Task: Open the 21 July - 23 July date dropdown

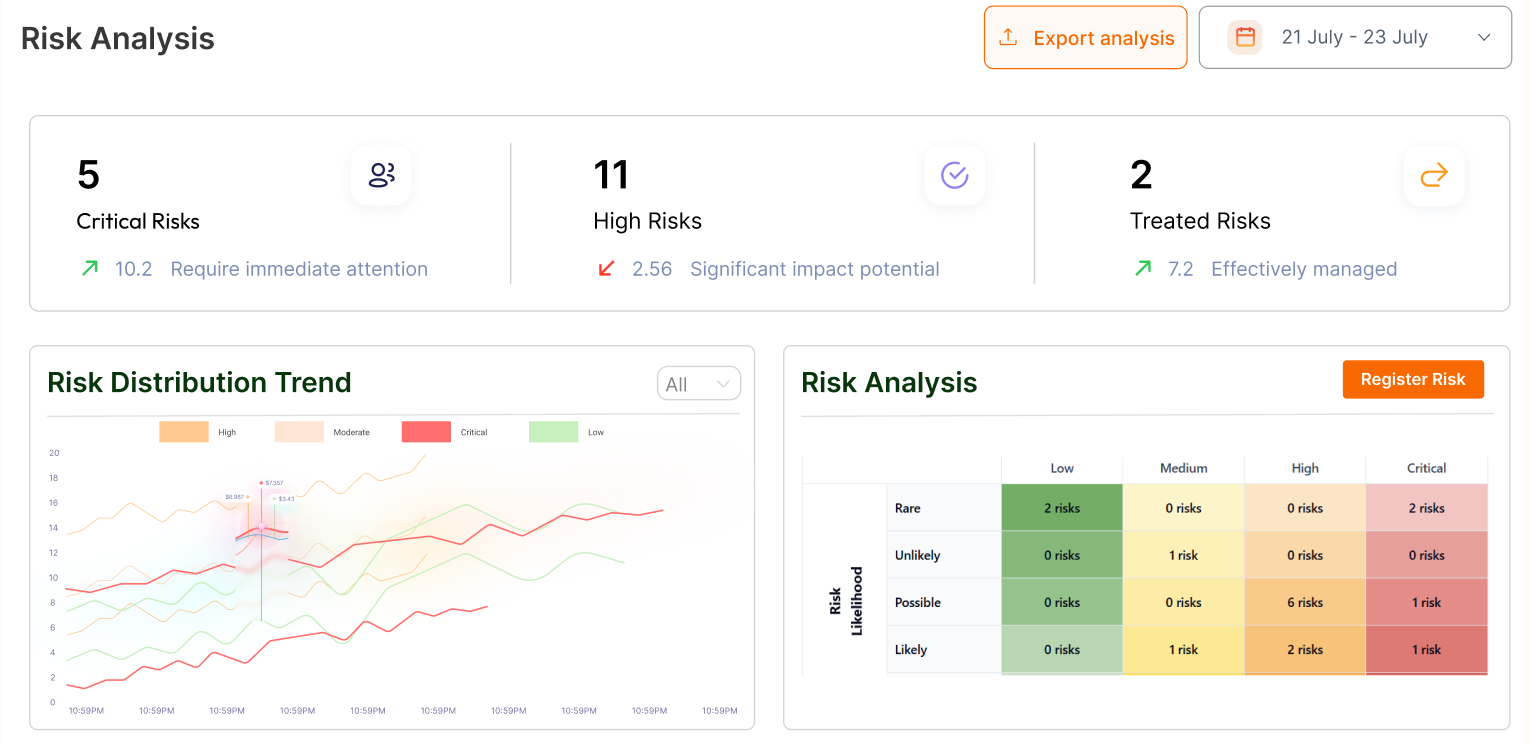Action: coord(1354,38)
